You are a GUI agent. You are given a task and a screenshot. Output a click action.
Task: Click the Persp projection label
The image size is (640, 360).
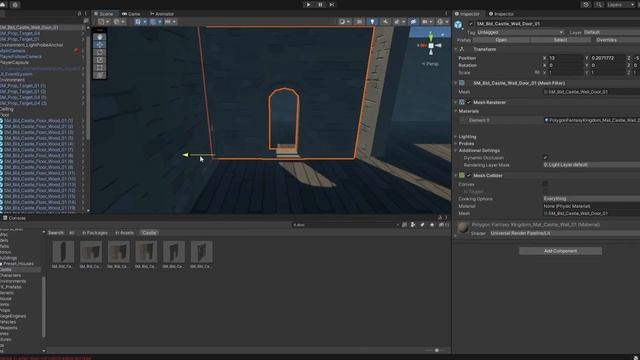coord(430,64)
